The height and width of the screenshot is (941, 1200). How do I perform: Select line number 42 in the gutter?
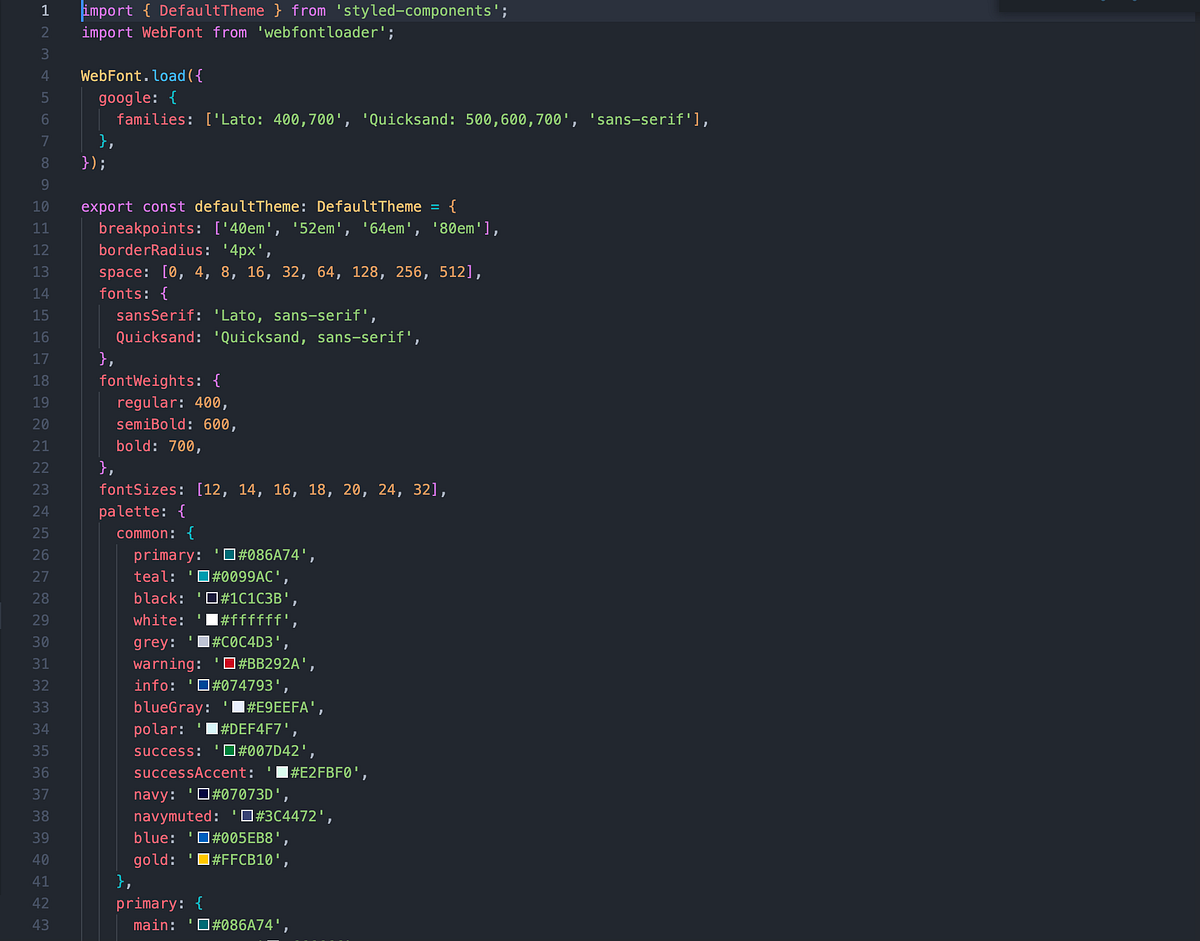click(40, 904)
